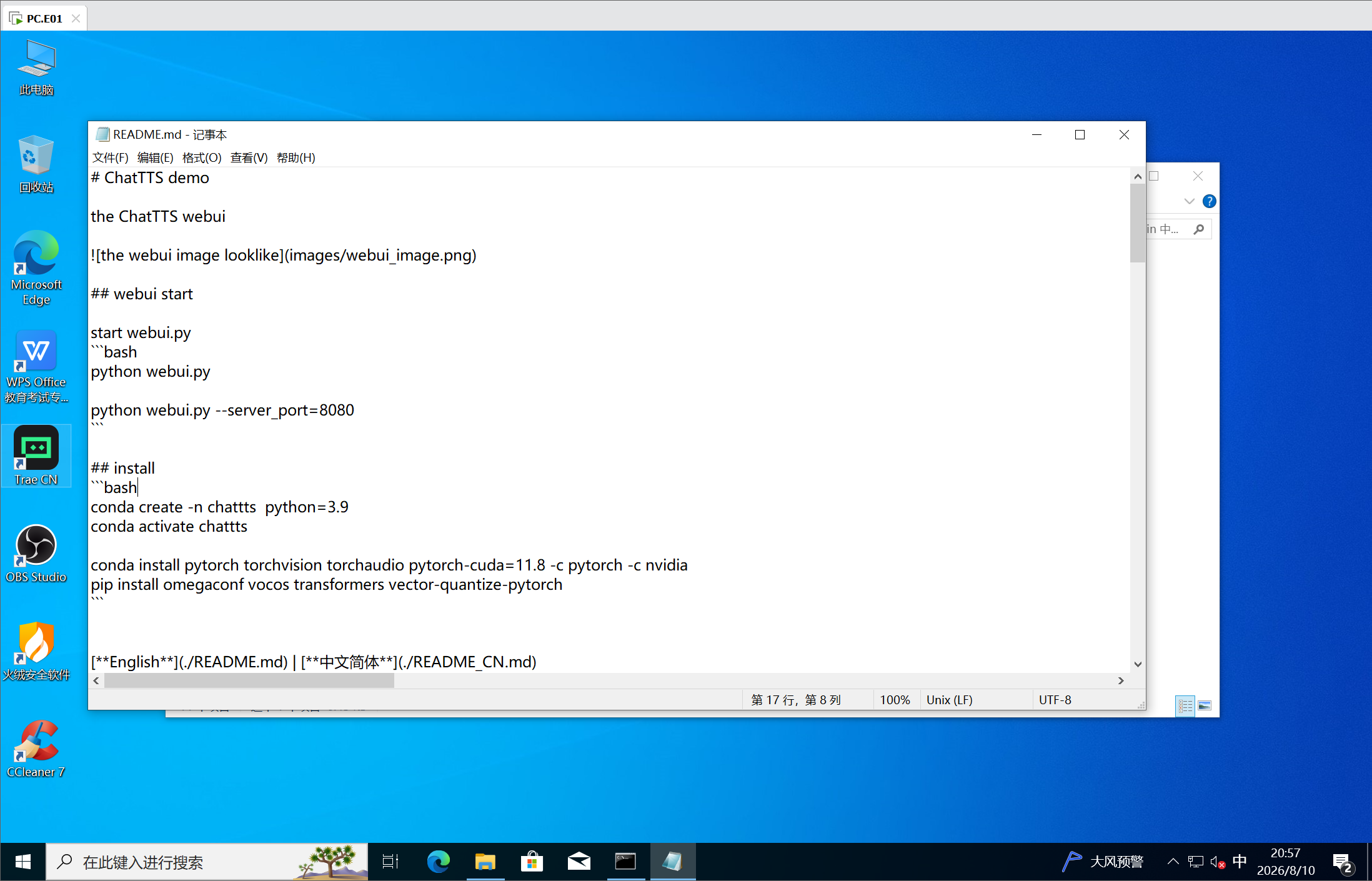Open the 编辑(E) menu
1372x881 pixels.
coord(155,157)
